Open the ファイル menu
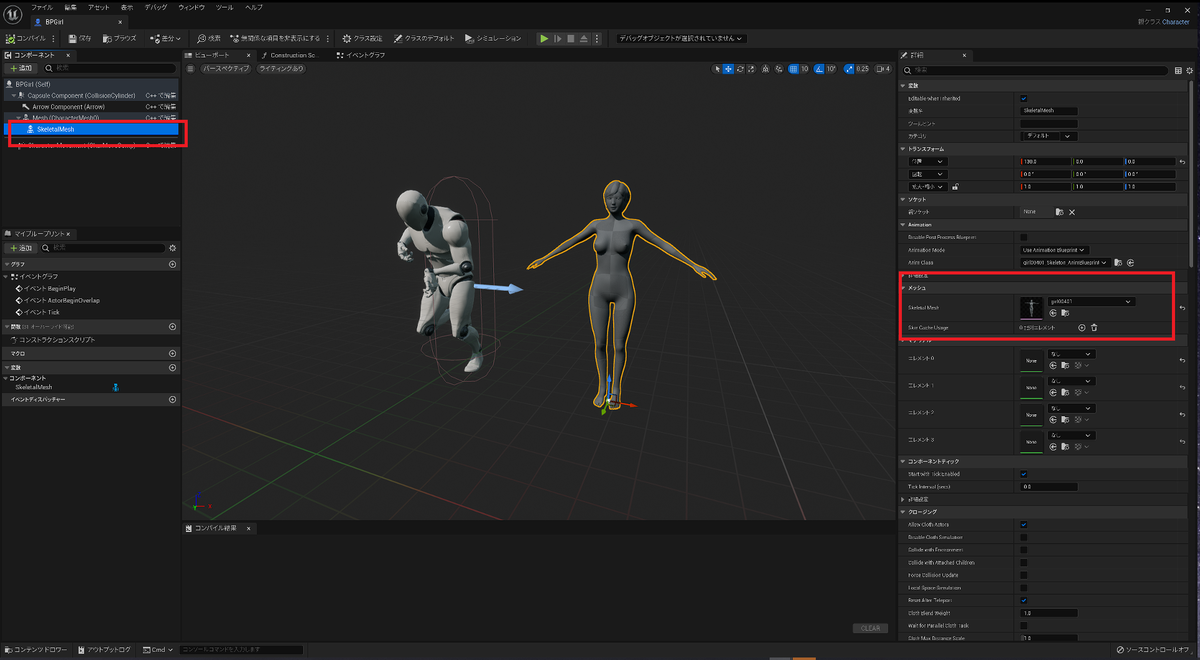Viewport: 1200px width, 660px height. [42, 7]
